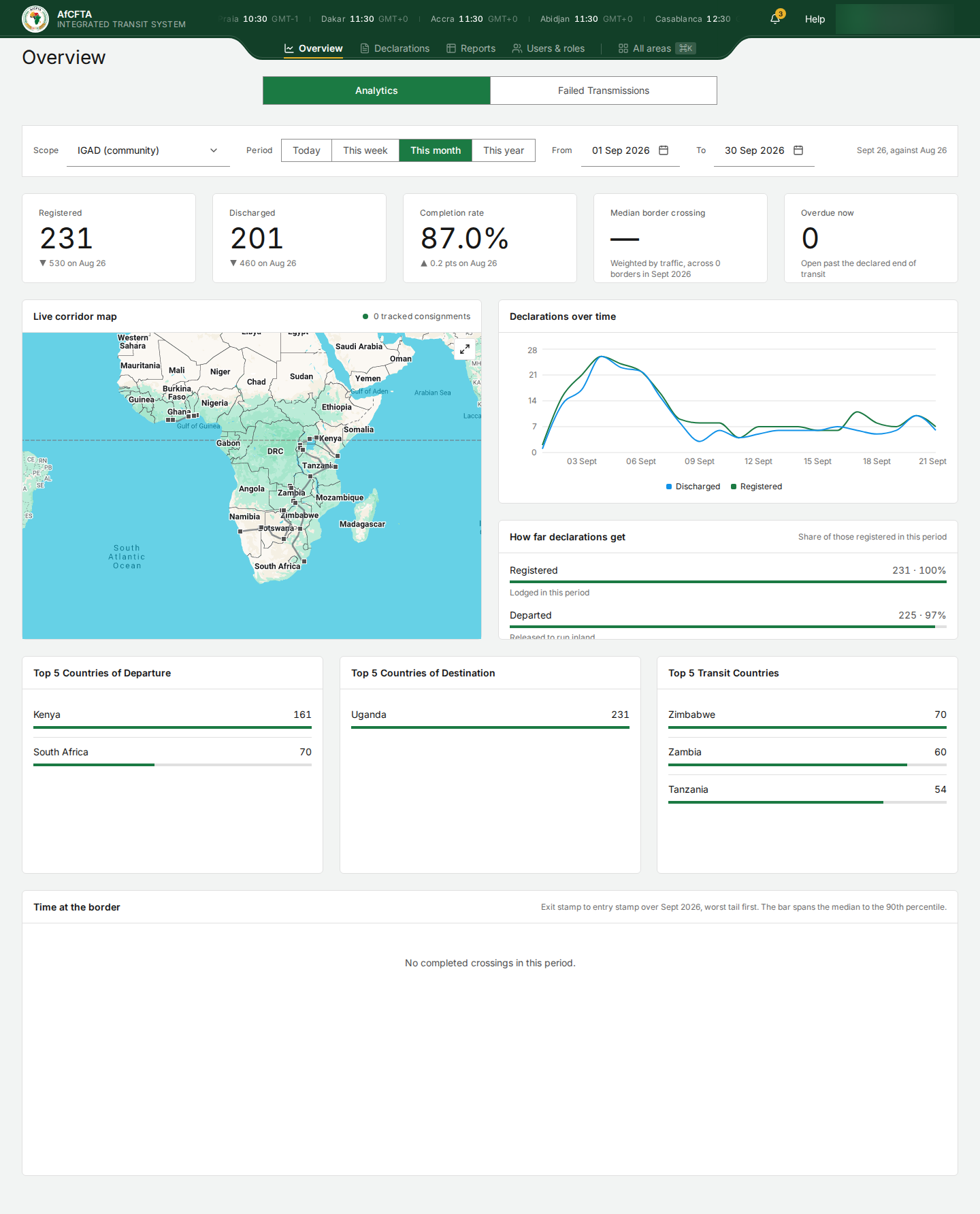This screenshot has height=1214, width=980.
Task: Click the Registered 231 · 100% funnel row
Action: pos(728,580)
